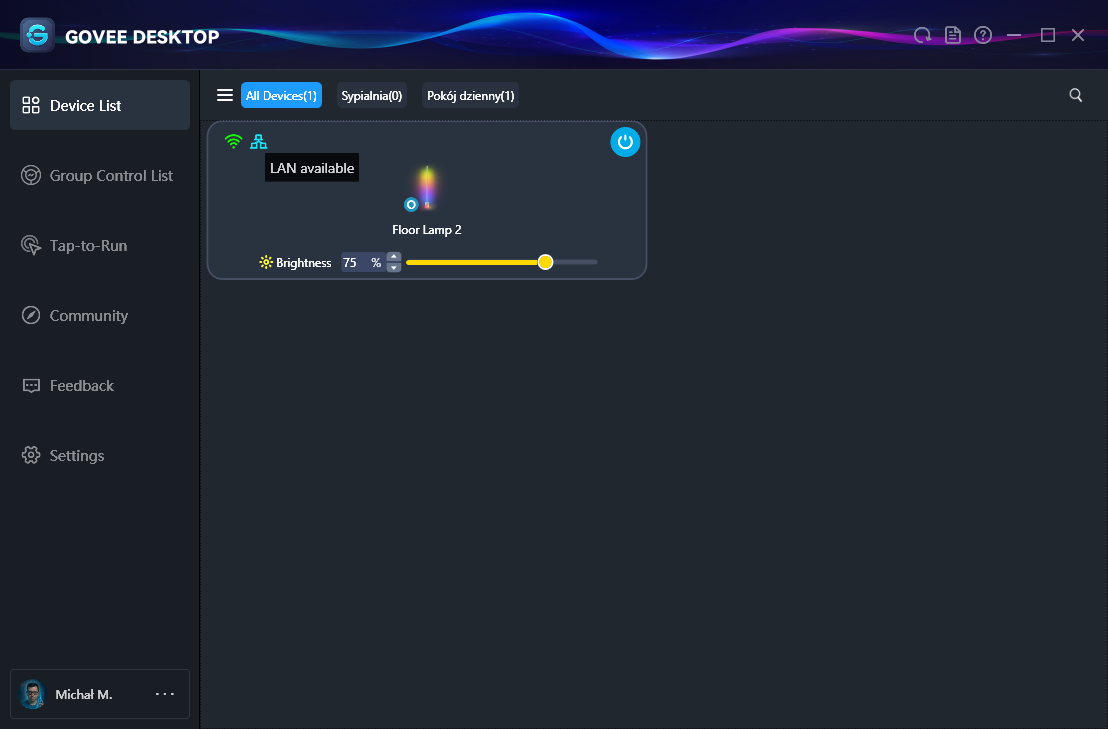Viewport: 1108px width, 729px height.
Task: Minimize the Govee Desktop window
Action: click(x=1014, y=35)
